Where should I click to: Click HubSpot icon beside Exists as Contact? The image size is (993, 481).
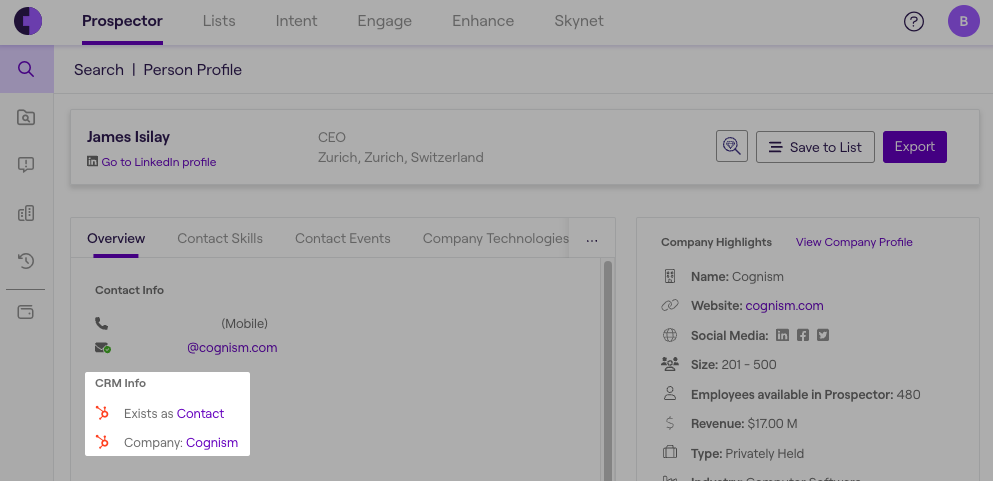(102, 413)
